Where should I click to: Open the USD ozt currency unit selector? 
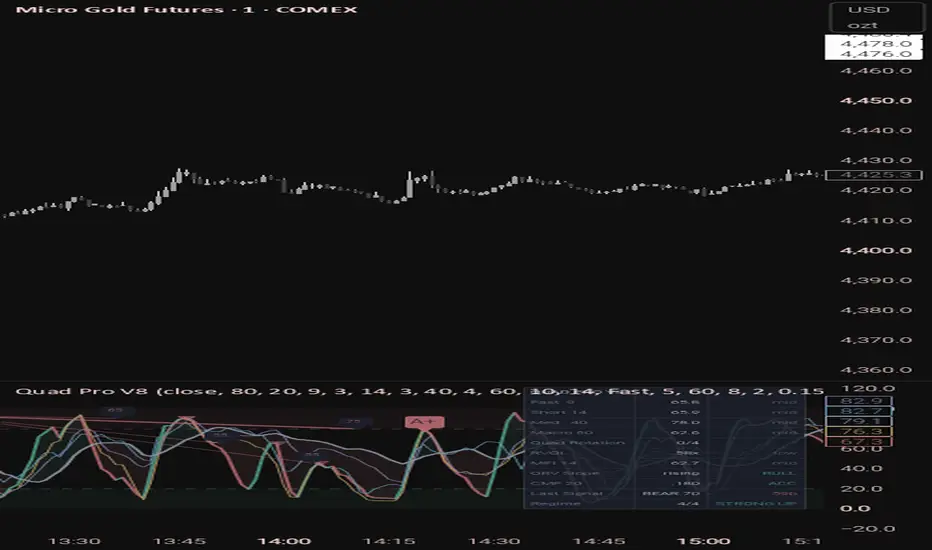point(877,17)
